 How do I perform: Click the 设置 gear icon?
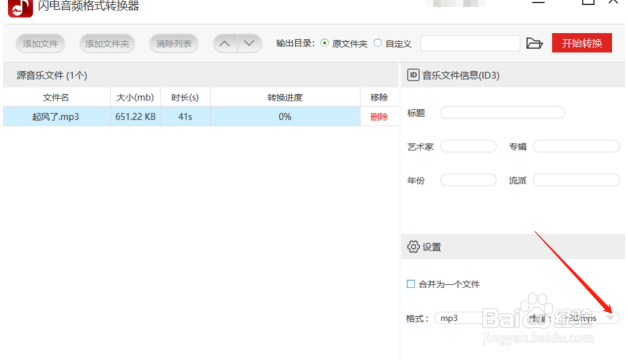coord(413,247)
